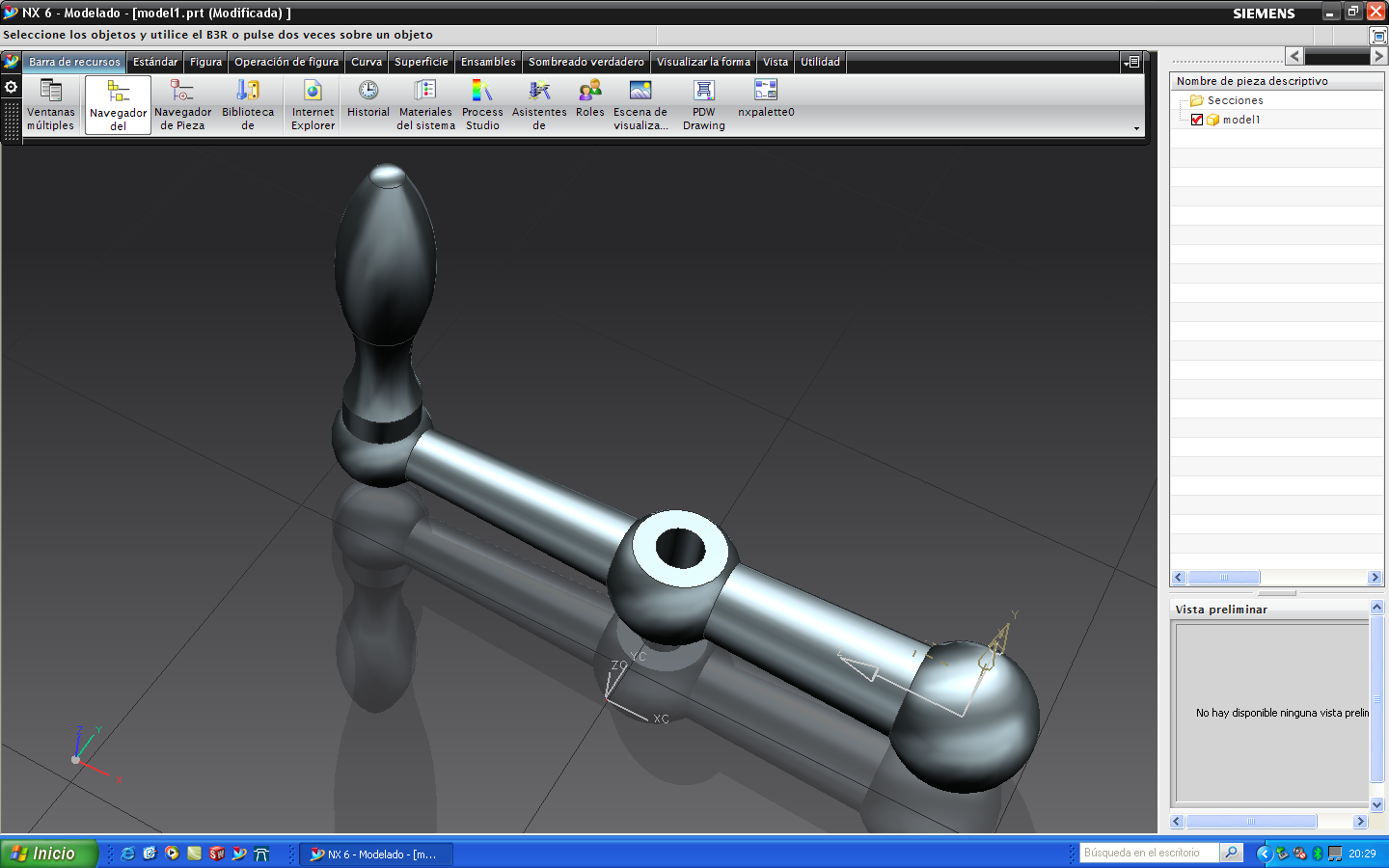
Task: Launch Internet Explorer from quick launch
Action: pos(127,854)
